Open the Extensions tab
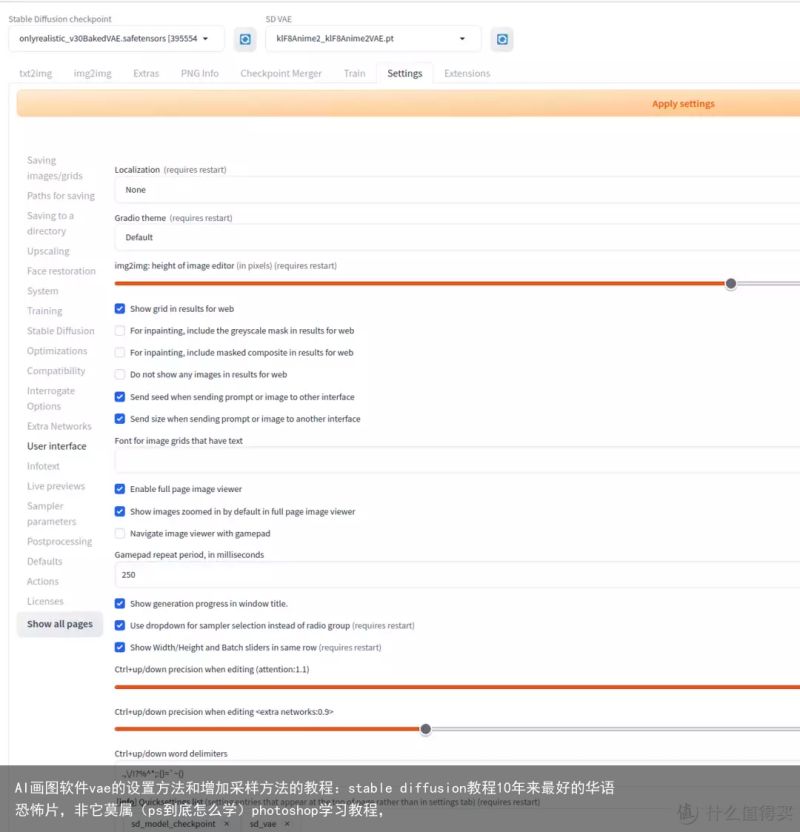 [467, 73]
